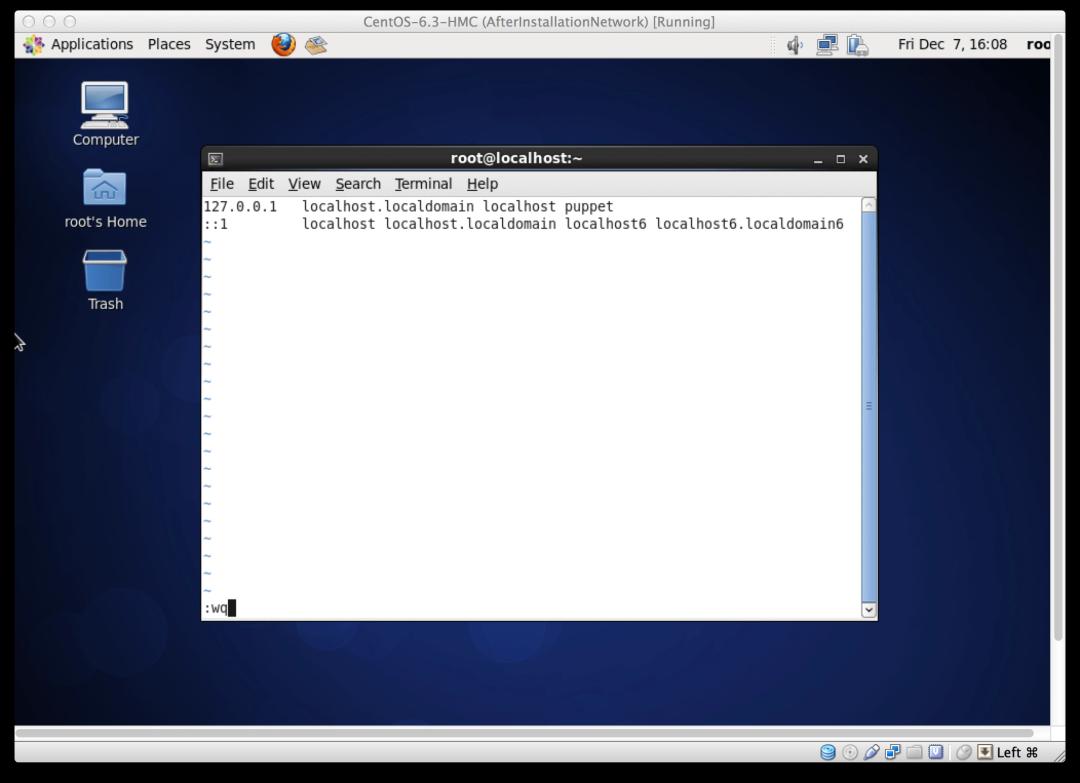Open the terminal's Edit menu
Screen dimensions: 1080x783
click(x=261, y=184)
